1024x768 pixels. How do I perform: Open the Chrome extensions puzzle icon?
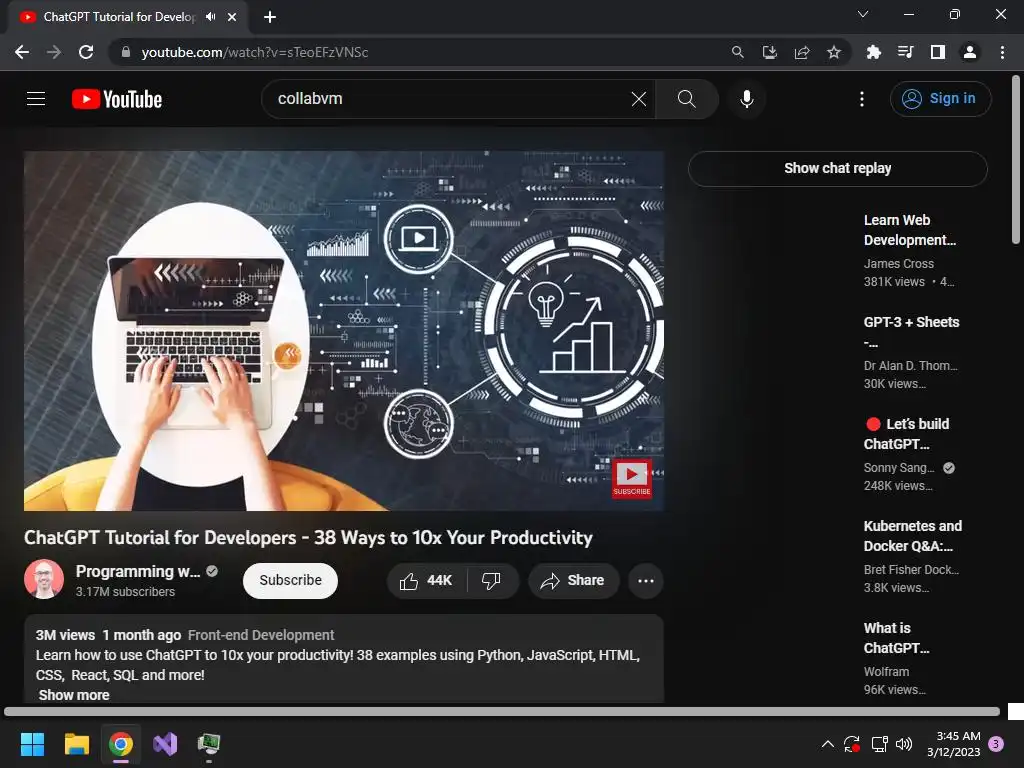pos(874,52)
